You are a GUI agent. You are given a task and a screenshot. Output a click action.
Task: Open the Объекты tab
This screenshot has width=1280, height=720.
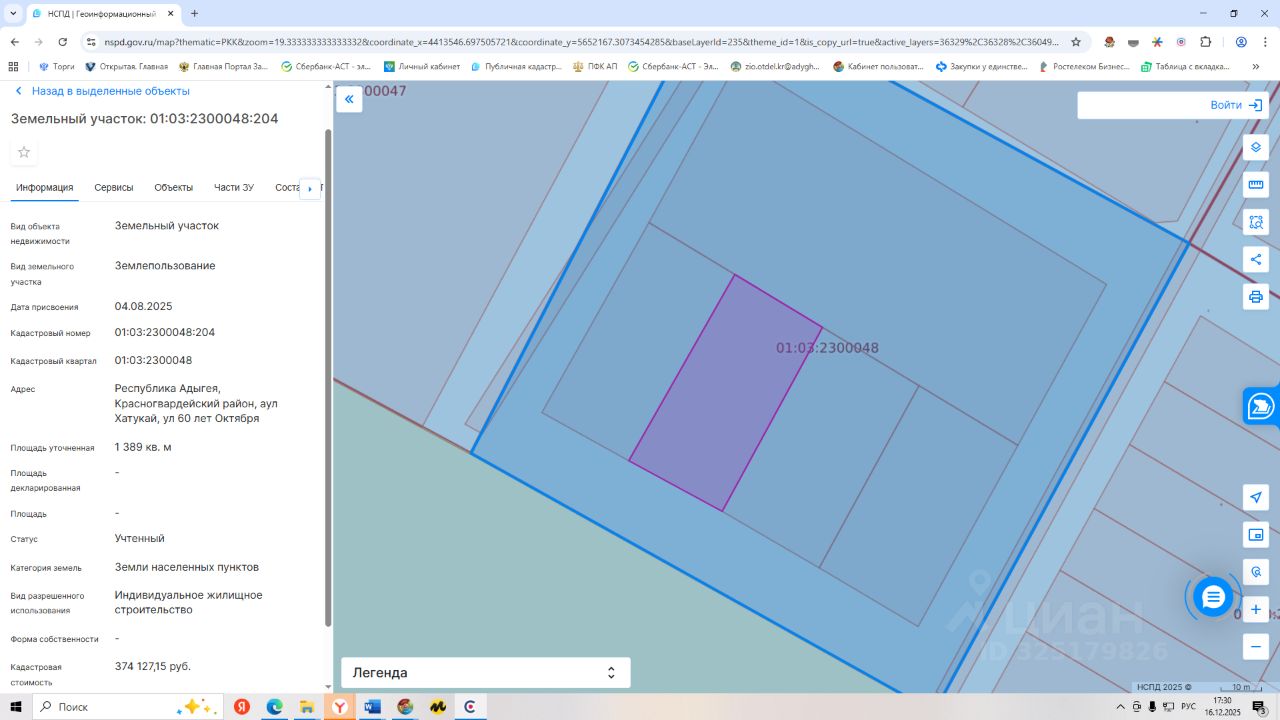click(x=174, y=188)
